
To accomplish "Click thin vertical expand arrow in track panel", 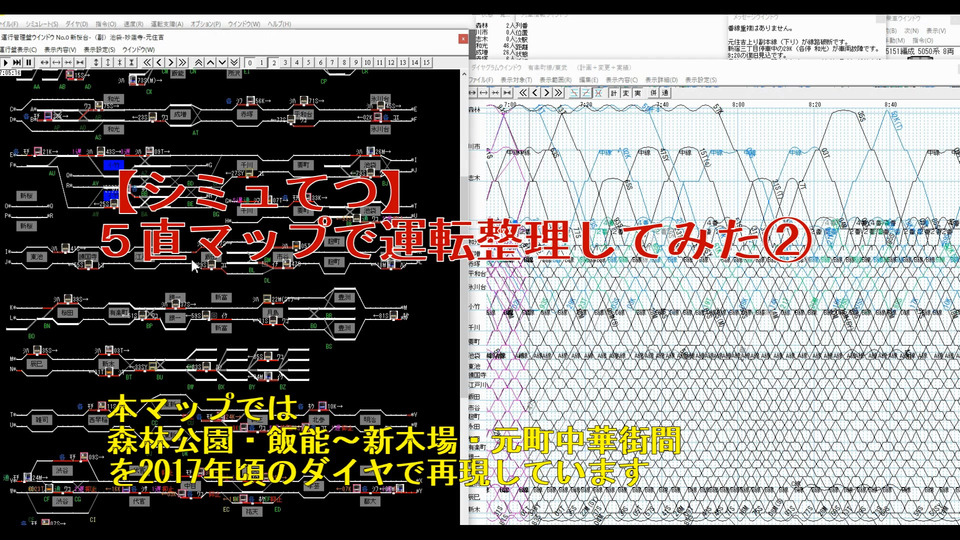I will [x=108, y=62].
